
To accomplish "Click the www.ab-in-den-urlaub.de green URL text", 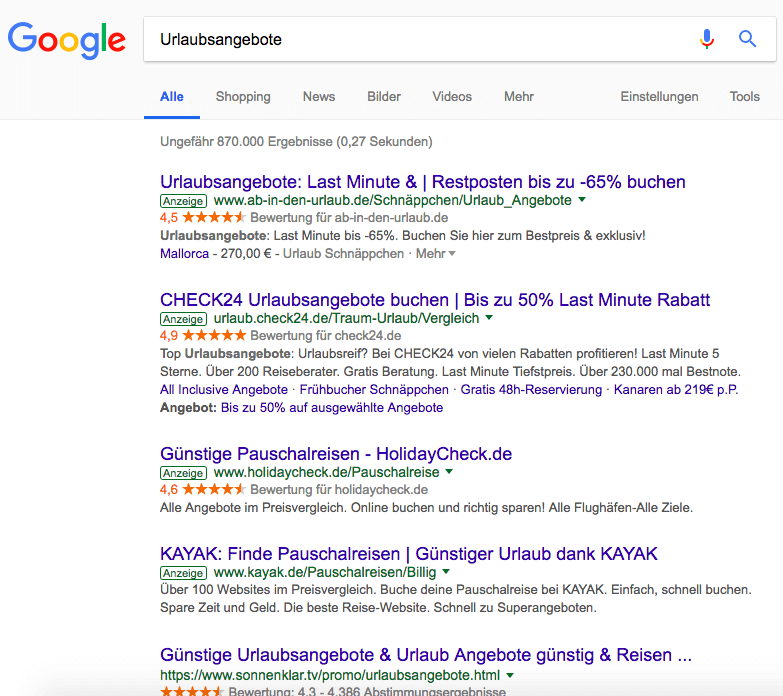I will coord(392,200).
